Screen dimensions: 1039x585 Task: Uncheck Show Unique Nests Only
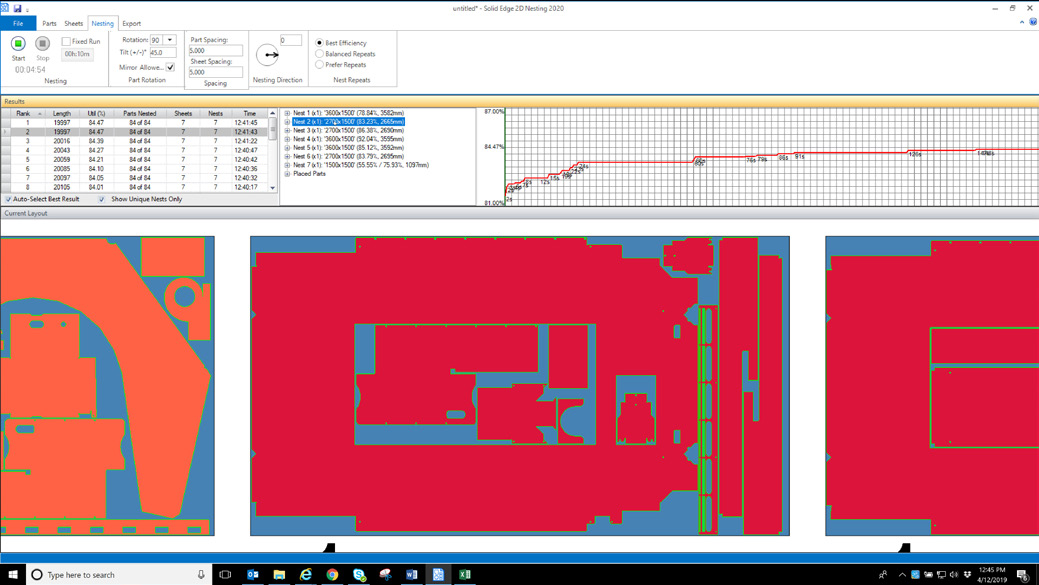pos(101,199)
